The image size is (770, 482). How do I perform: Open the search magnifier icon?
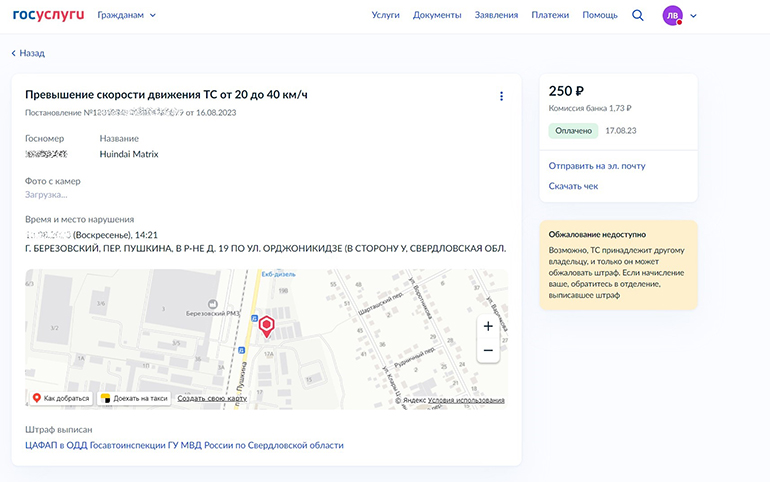[638, 16]
